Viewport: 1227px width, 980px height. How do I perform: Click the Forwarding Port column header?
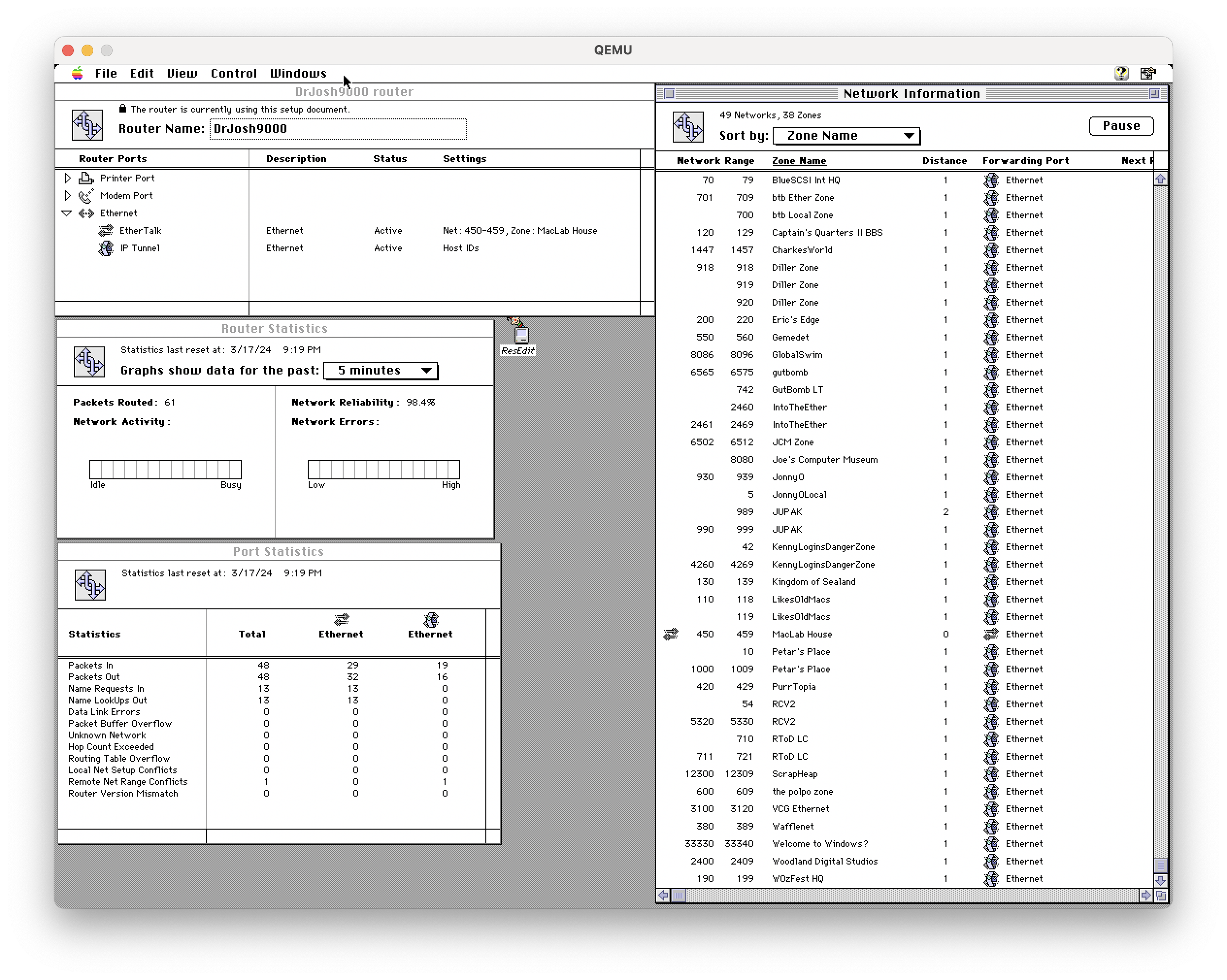click(1026, 161)
